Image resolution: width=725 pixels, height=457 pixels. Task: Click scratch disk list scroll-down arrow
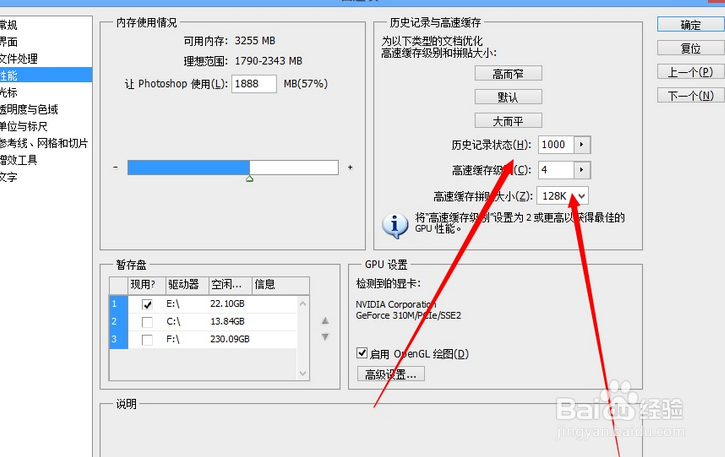pos(303,373)
